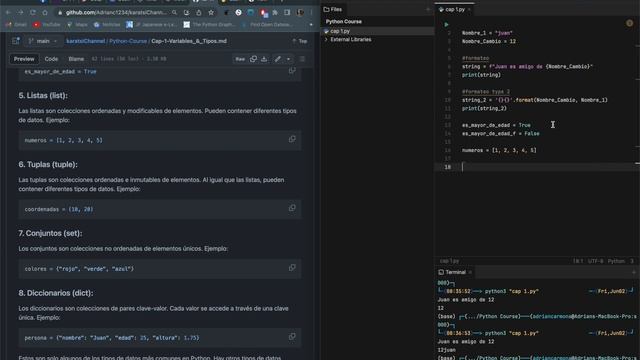Click the "5. Listas (list):" heading
This screenshot has height=360, width=640.
coord(43,96)
